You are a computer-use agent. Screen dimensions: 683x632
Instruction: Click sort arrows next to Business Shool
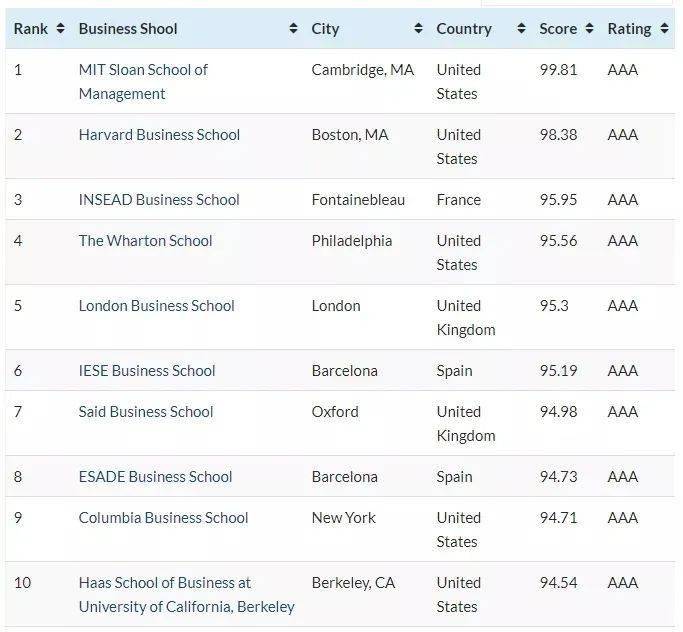tap(293, 29)
